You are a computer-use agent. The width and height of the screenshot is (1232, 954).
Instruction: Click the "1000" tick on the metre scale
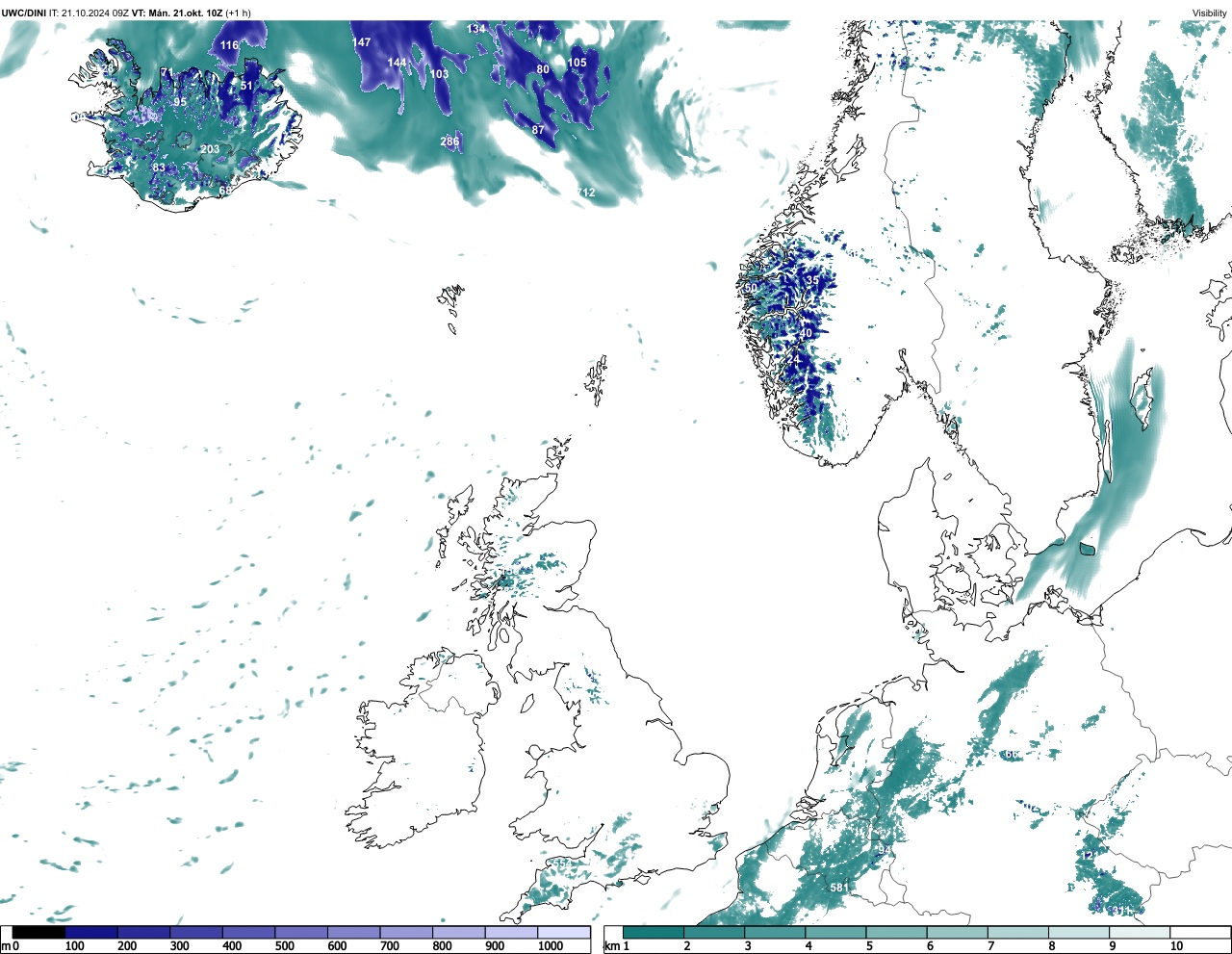[x=551, y=946]
